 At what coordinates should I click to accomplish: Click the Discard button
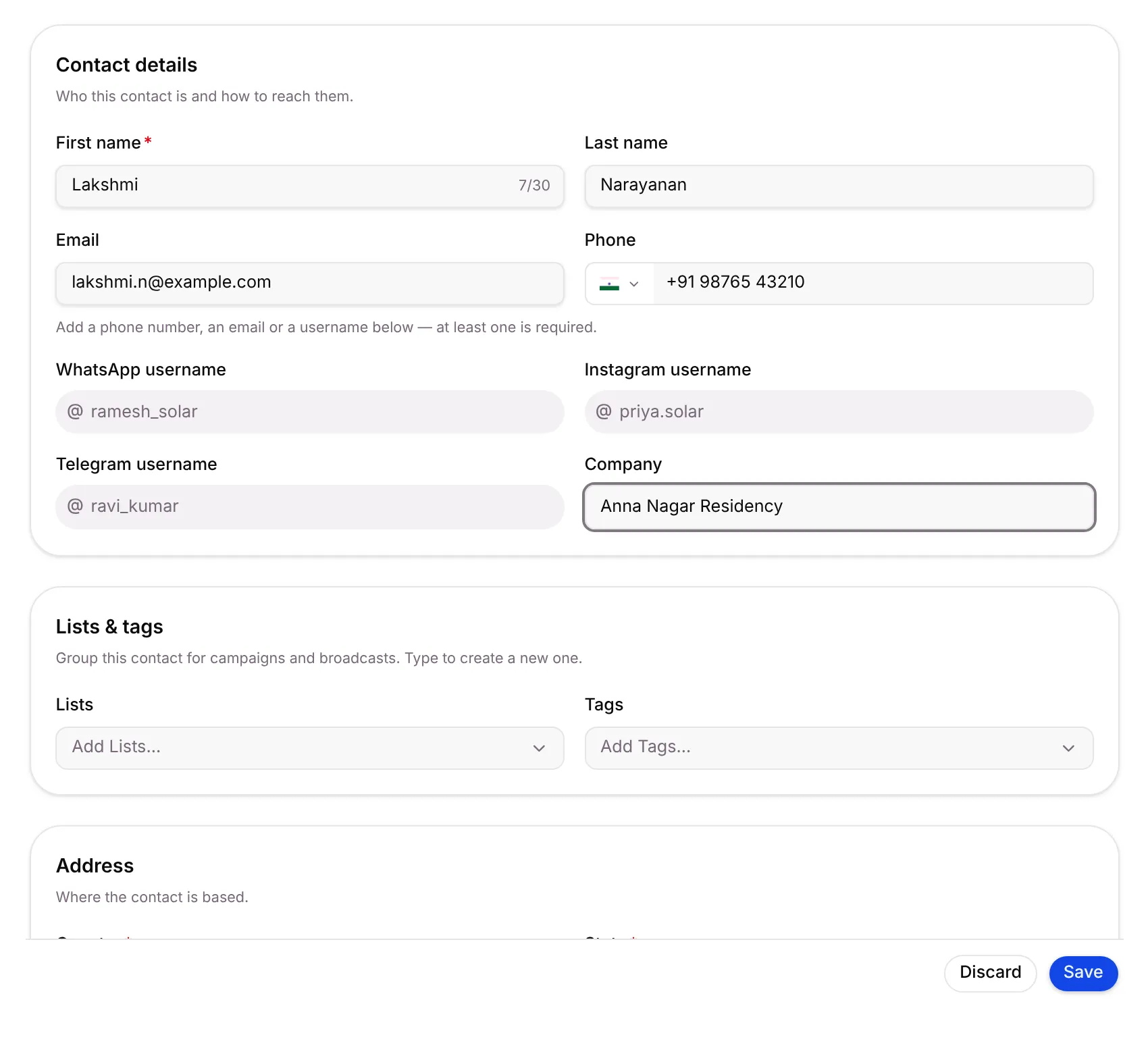coord(990,973)
